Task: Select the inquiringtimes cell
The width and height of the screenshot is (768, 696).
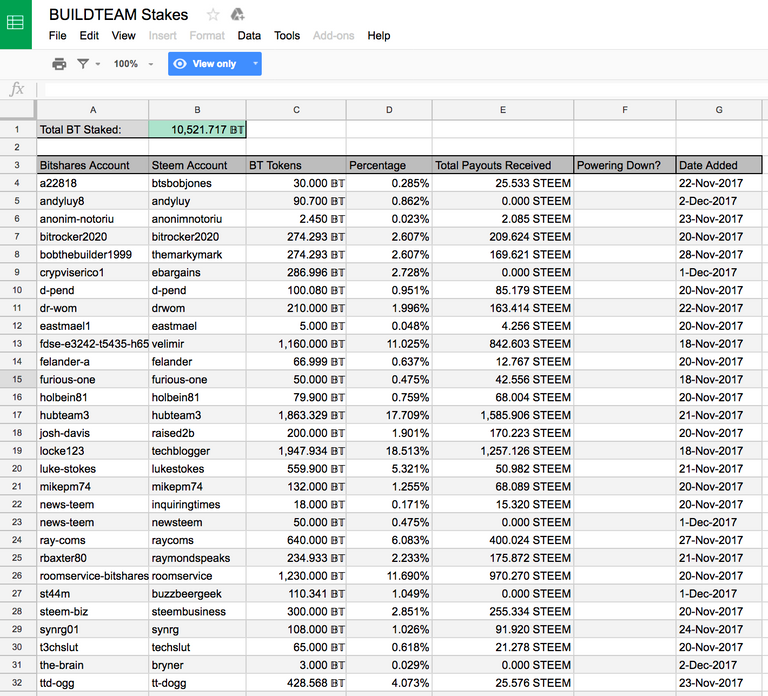Action: pos(197,504)
